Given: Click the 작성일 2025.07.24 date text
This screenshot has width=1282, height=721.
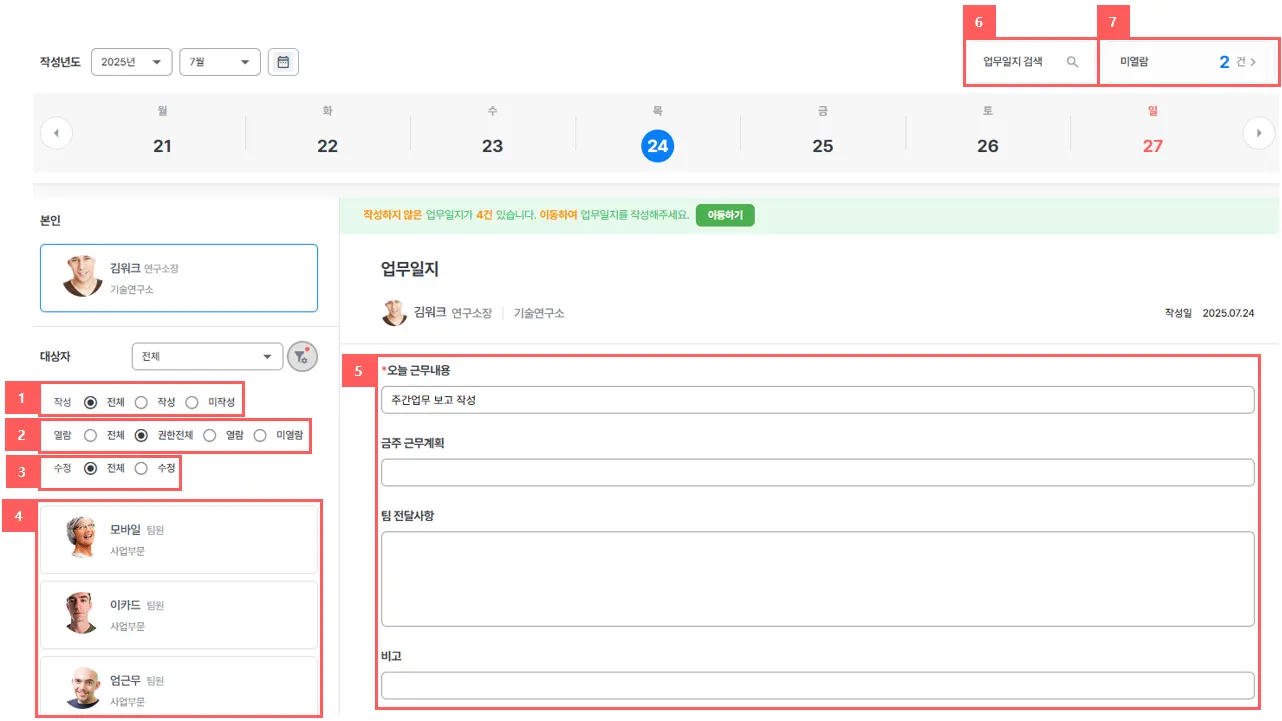Looking at the screenshot, I should tap(1209, 313).
